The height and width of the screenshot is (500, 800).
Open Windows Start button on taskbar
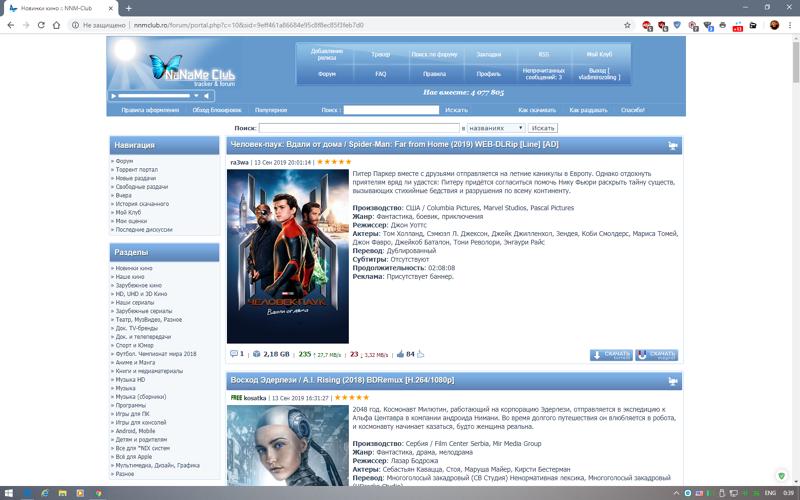9,493
